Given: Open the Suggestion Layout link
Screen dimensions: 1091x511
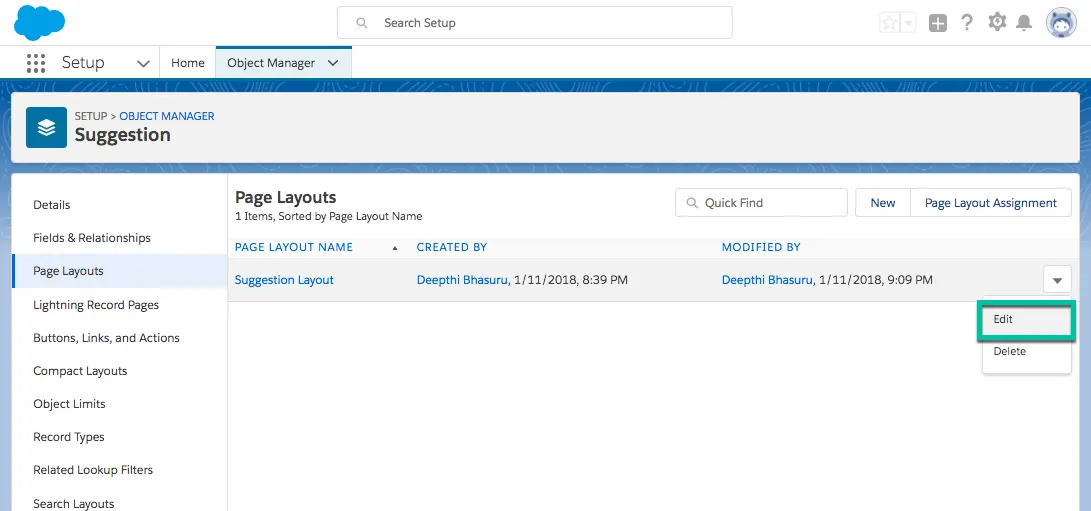Looking at the screenshot, I should pos(284,280).
